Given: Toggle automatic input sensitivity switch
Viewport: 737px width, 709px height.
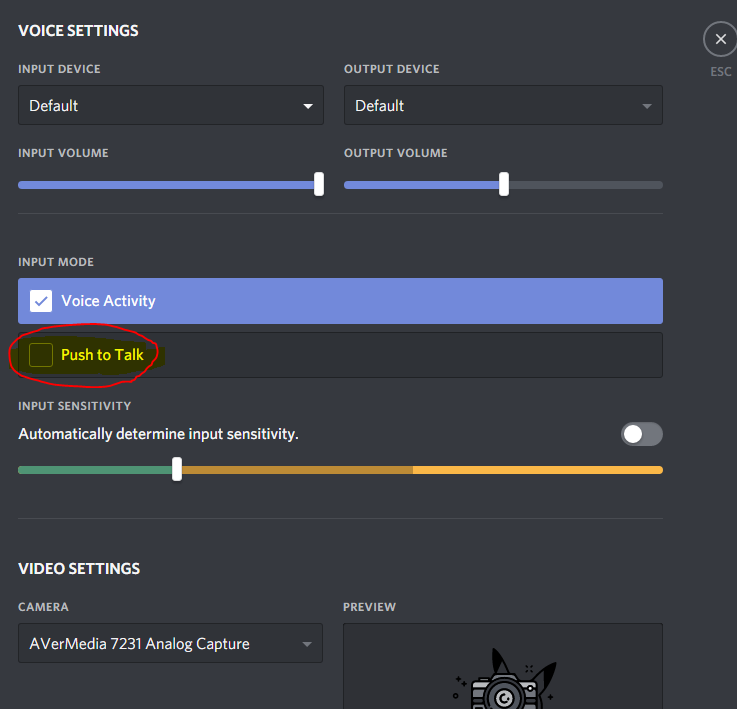Looking at the screenshot, I should (642, 434).
